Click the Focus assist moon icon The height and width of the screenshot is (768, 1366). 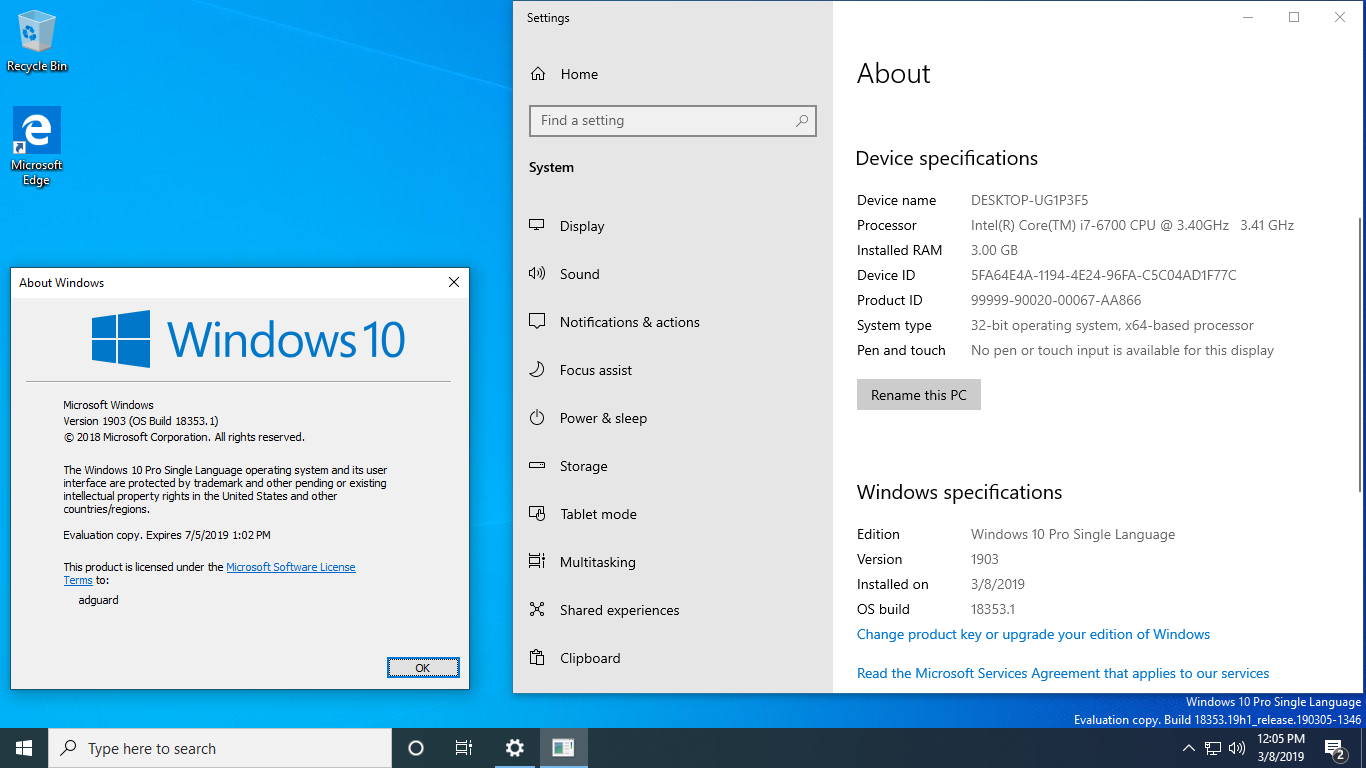(537, 370)
